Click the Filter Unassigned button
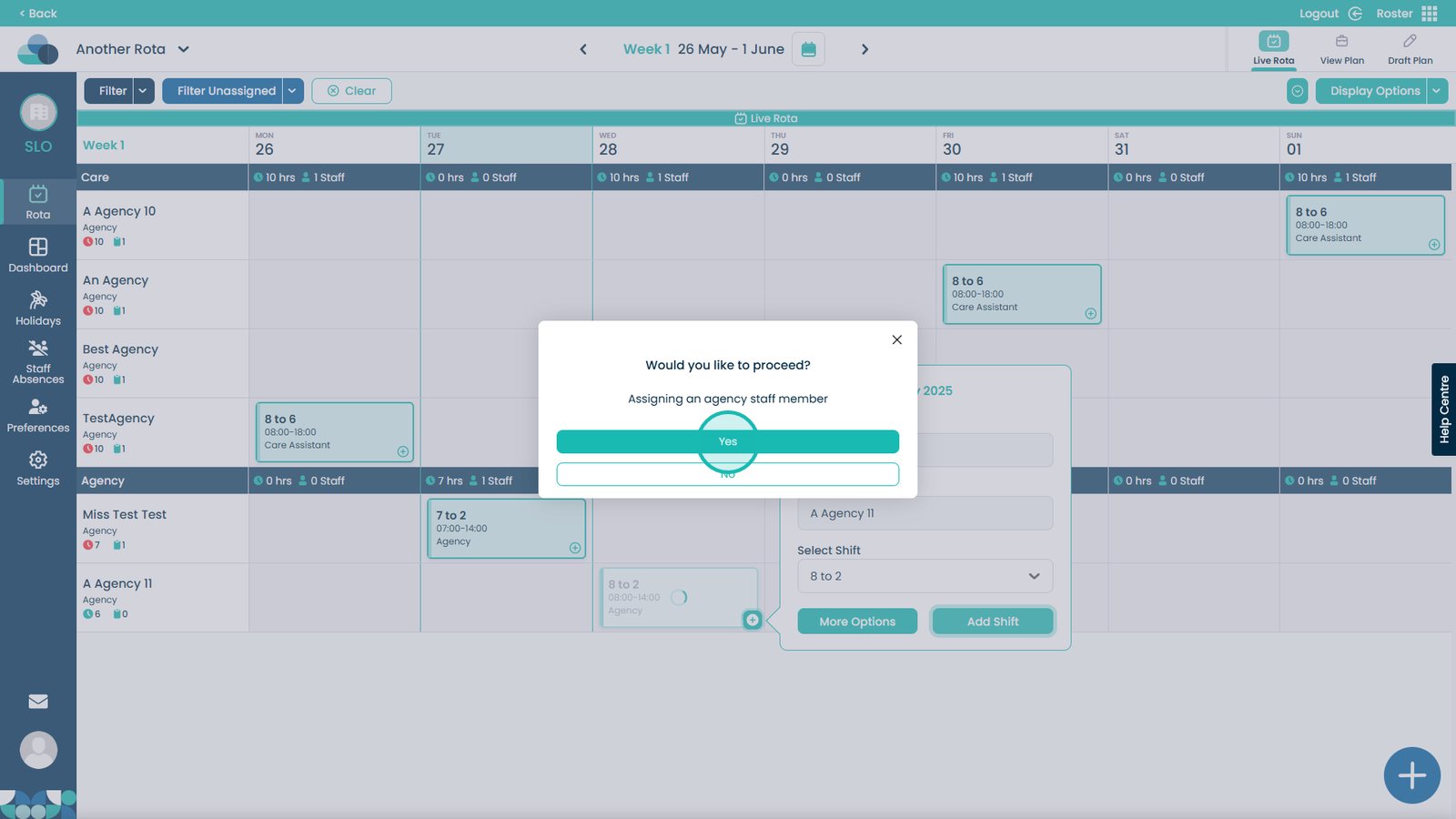This screenshot has width=1456, height=819. [x=223, y=91]
